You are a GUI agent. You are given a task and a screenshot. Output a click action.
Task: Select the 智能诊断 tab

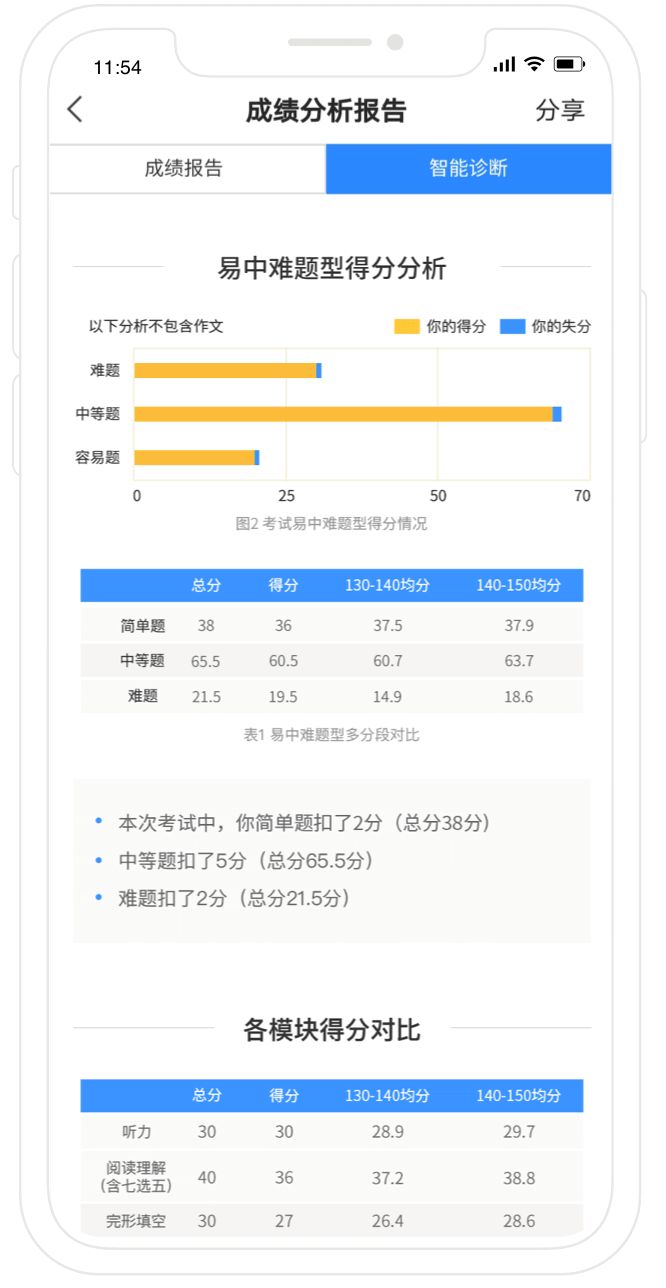(468, 168)
